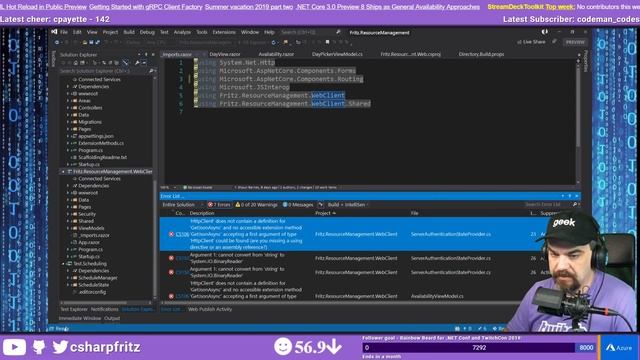Expand the appsettings.json node
The image size is (640, 360).
(68, 136)
